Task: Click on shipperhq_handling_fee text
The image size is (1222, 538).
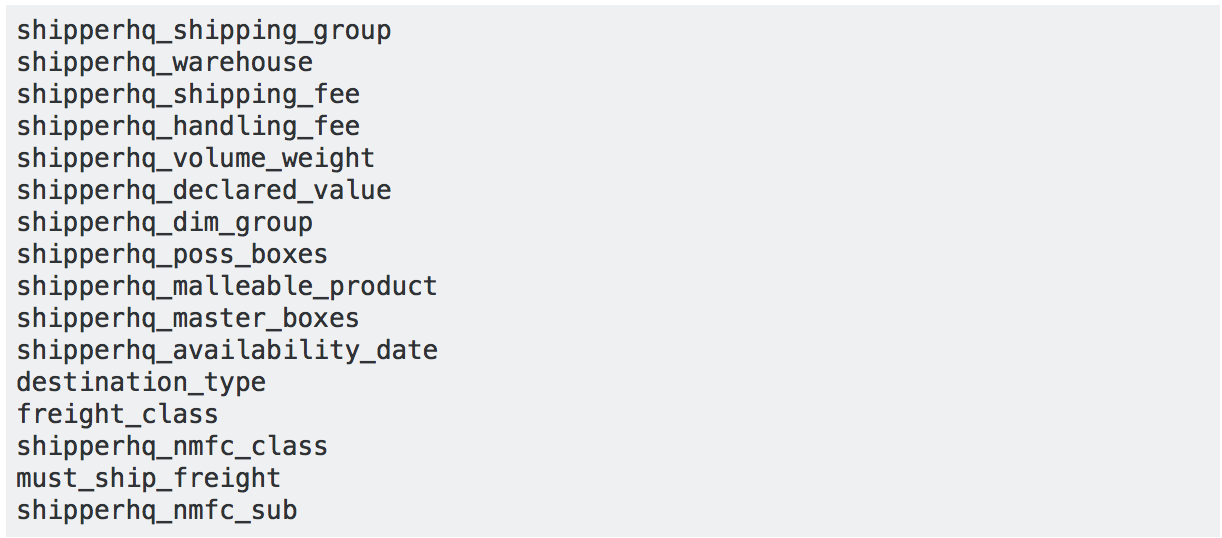Action: (188, 127)
